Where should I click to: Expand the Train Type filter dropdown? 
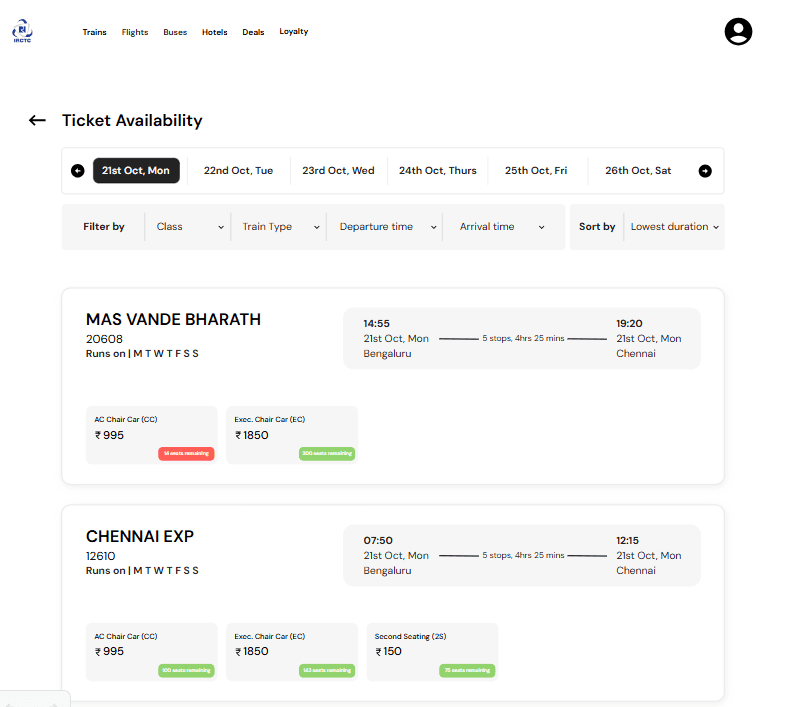pyautogui.click(x=280, y=227)
